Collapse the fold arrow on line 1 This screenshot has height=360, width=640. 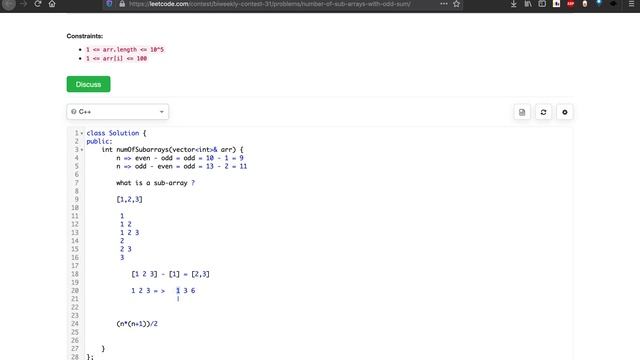[x=82, y=133]
